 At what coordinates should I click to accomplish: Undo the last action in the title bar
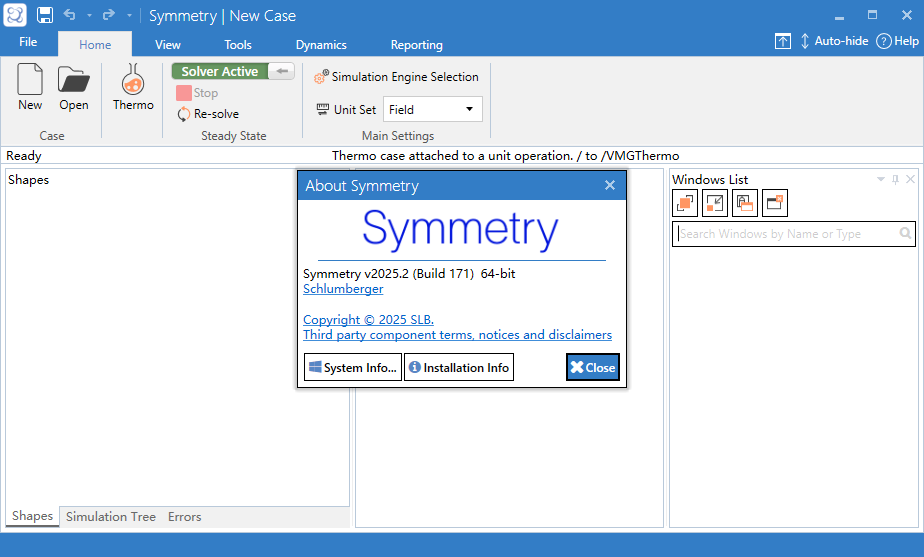coord(70,15)
